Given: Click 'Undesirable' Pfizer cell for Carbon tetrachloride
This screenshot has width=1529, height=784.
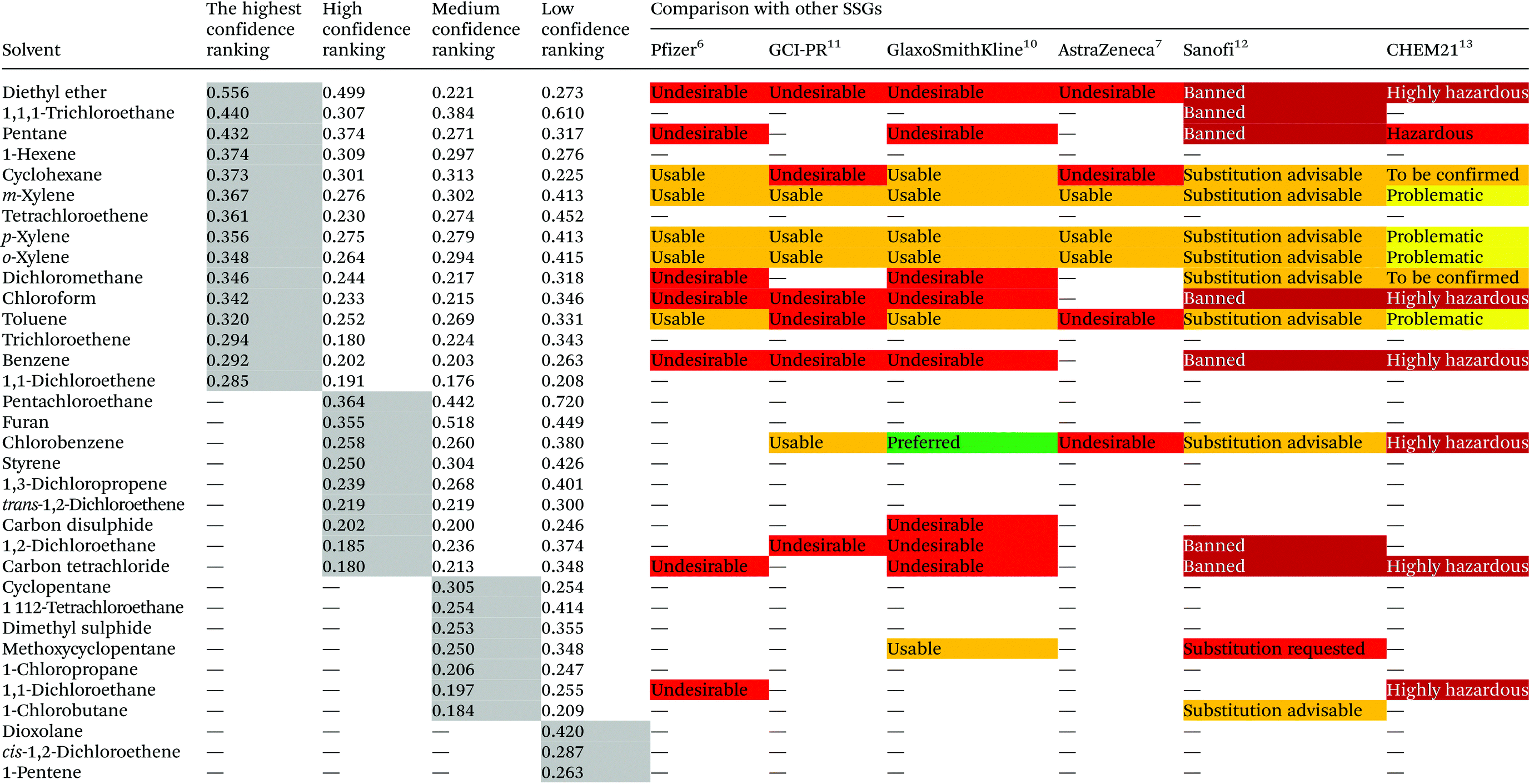Looking at the screenshot, I should [x=709, y=566].
